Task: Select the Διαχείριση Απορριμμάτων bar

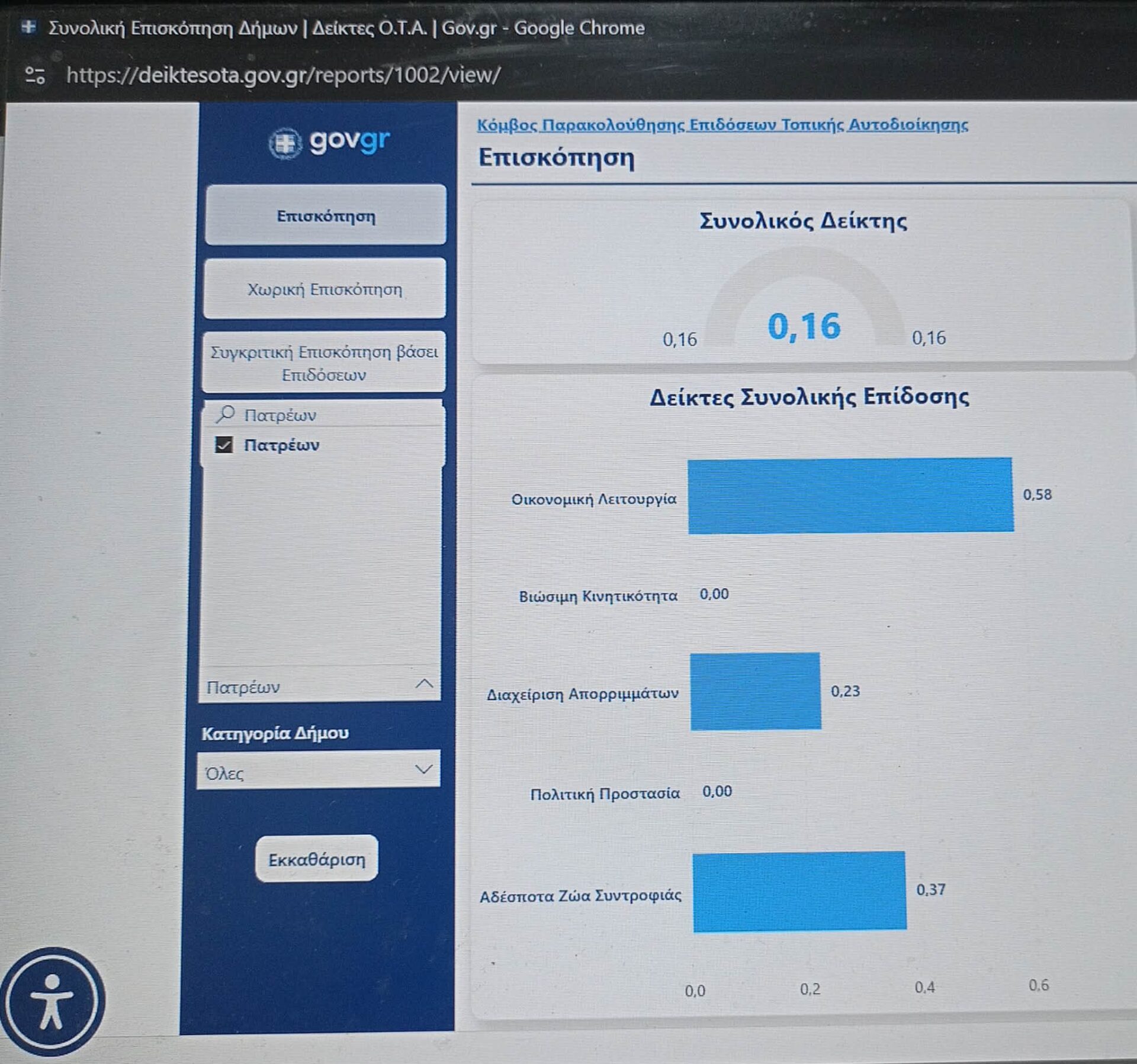Action: (755, 691)
